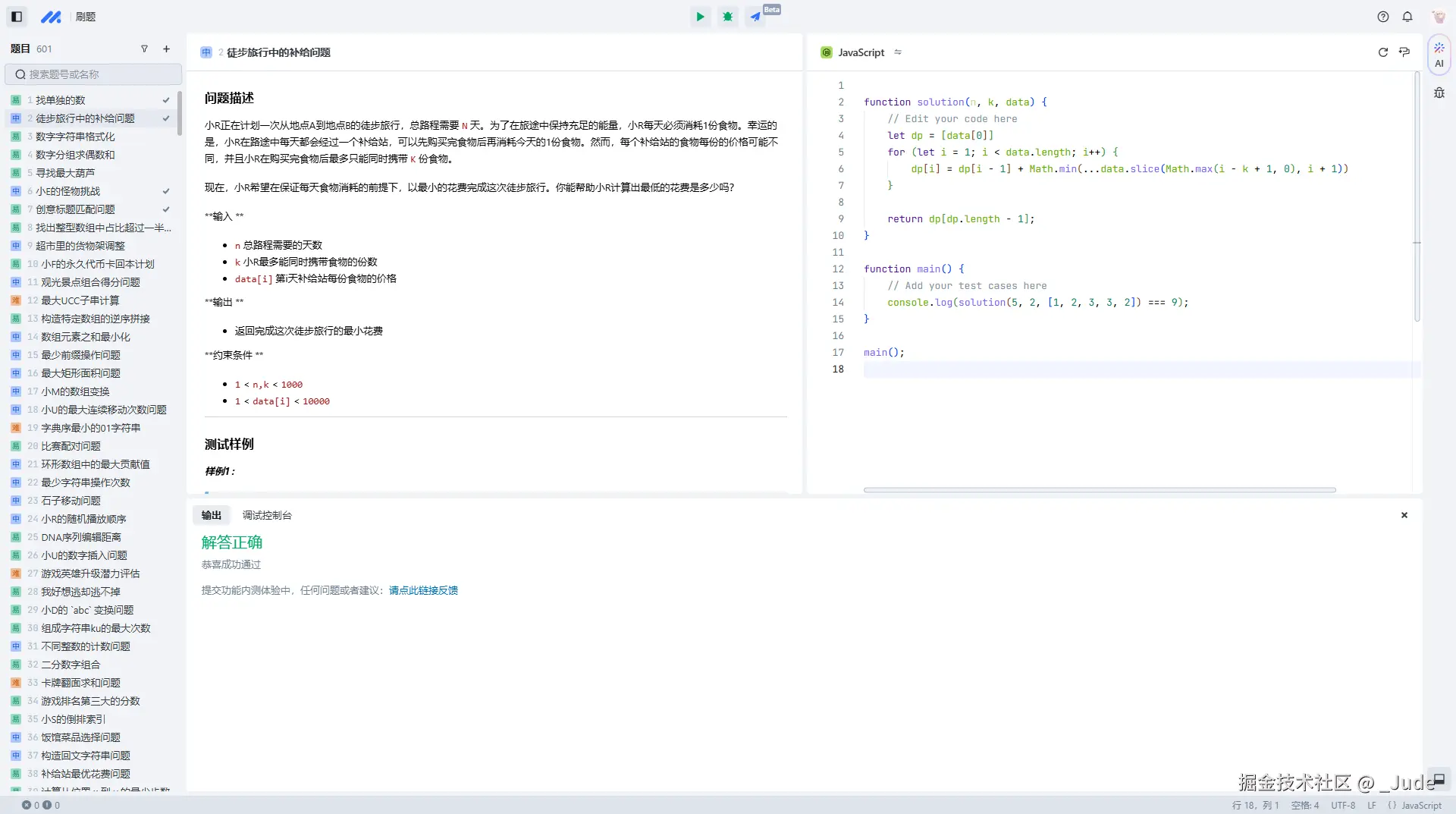Open problem 5 寻找最大葫芦
Image resolution: width=1456 pixels, height=814 pixels.
tap(91, 173)
